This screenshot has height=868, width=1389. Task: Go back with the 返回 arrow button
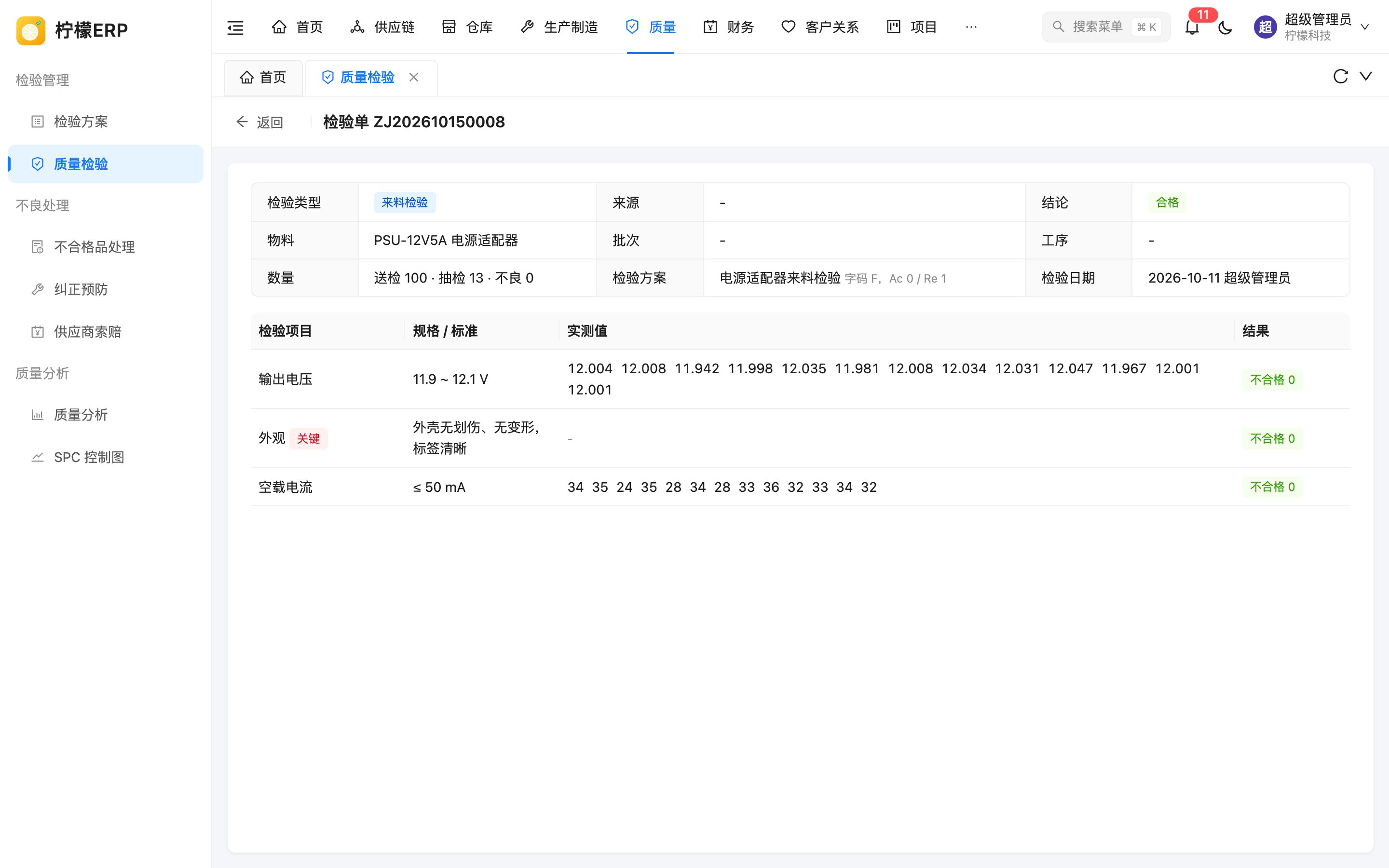259,122
